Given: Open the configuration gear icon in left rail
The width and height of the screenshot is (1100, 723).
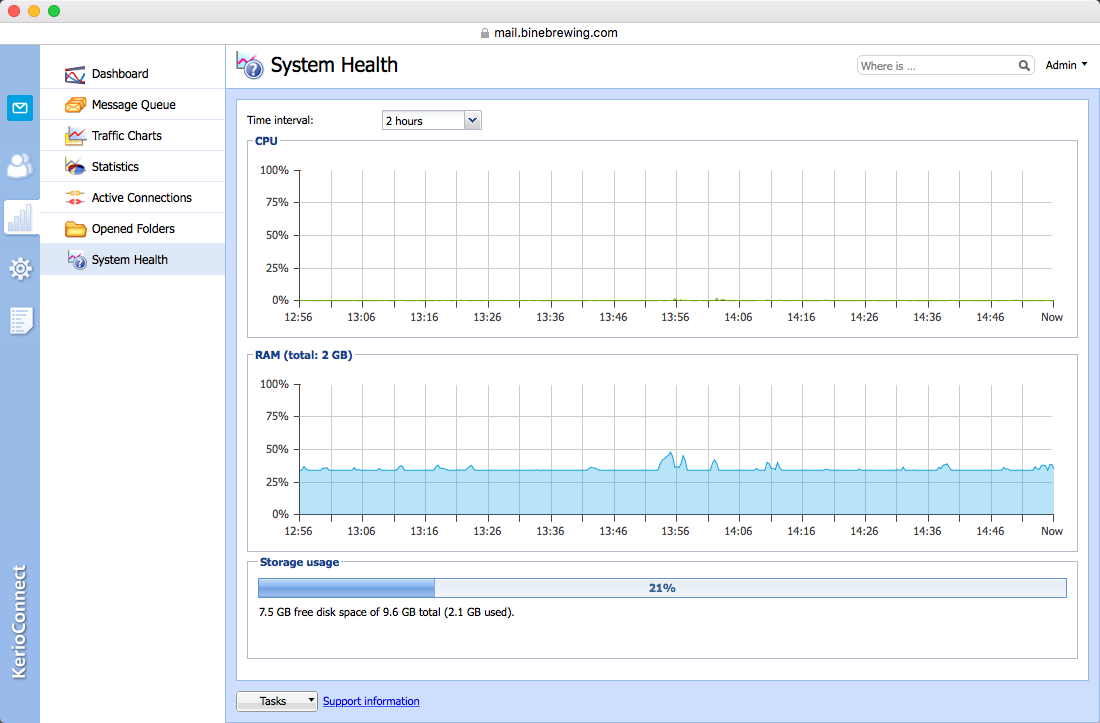Looking at the screenshot, I should pyautogui.click(x=20, y=269).
